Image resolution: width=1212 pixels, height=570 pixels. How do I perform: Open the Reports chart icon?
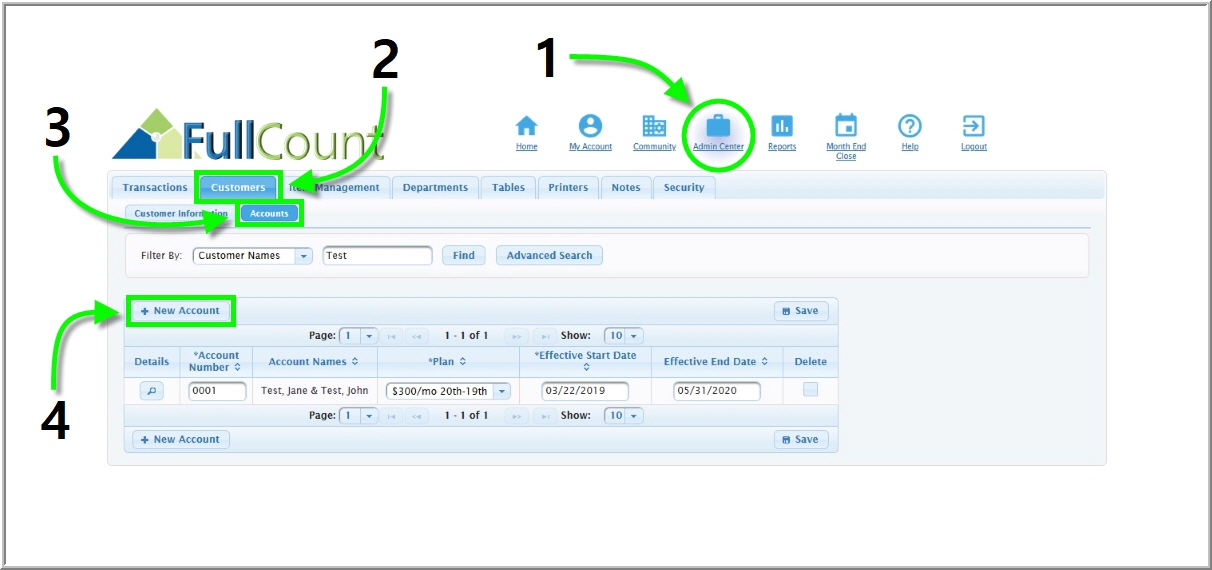pos(782,126)
